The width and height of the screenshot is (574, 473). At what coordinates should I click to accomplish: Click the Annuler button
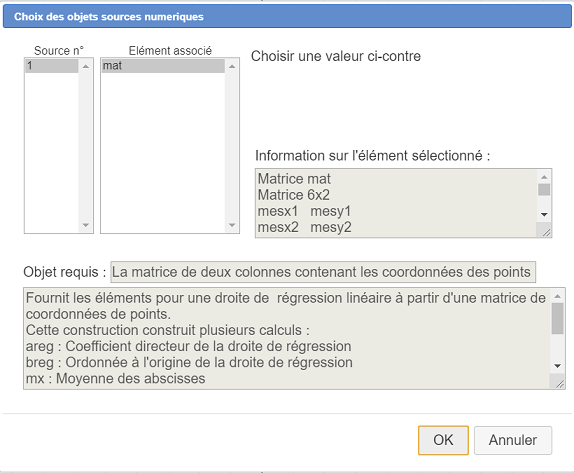[512, 440]
